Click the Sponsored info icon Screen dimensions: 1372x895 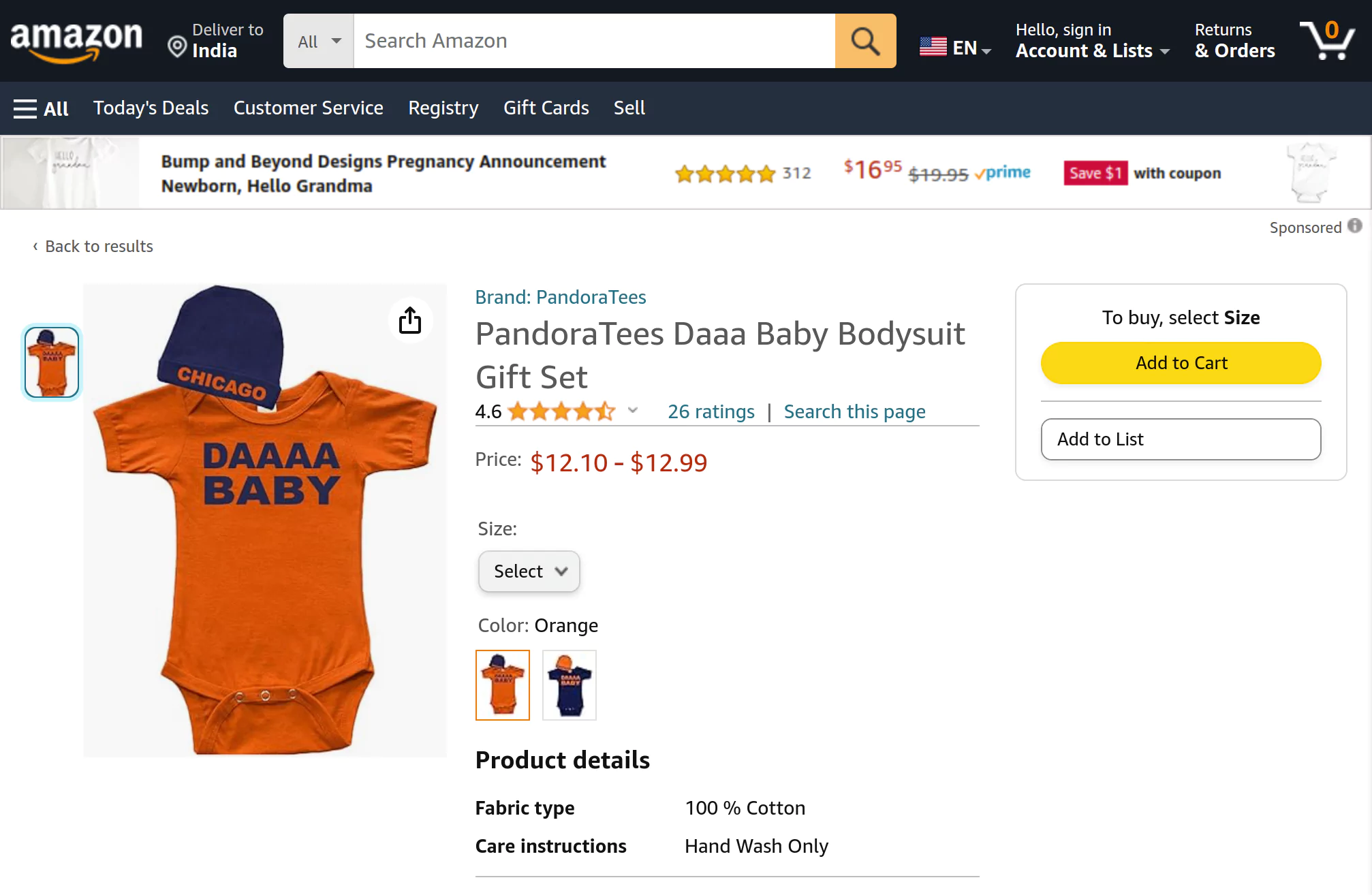[1355, 225]
